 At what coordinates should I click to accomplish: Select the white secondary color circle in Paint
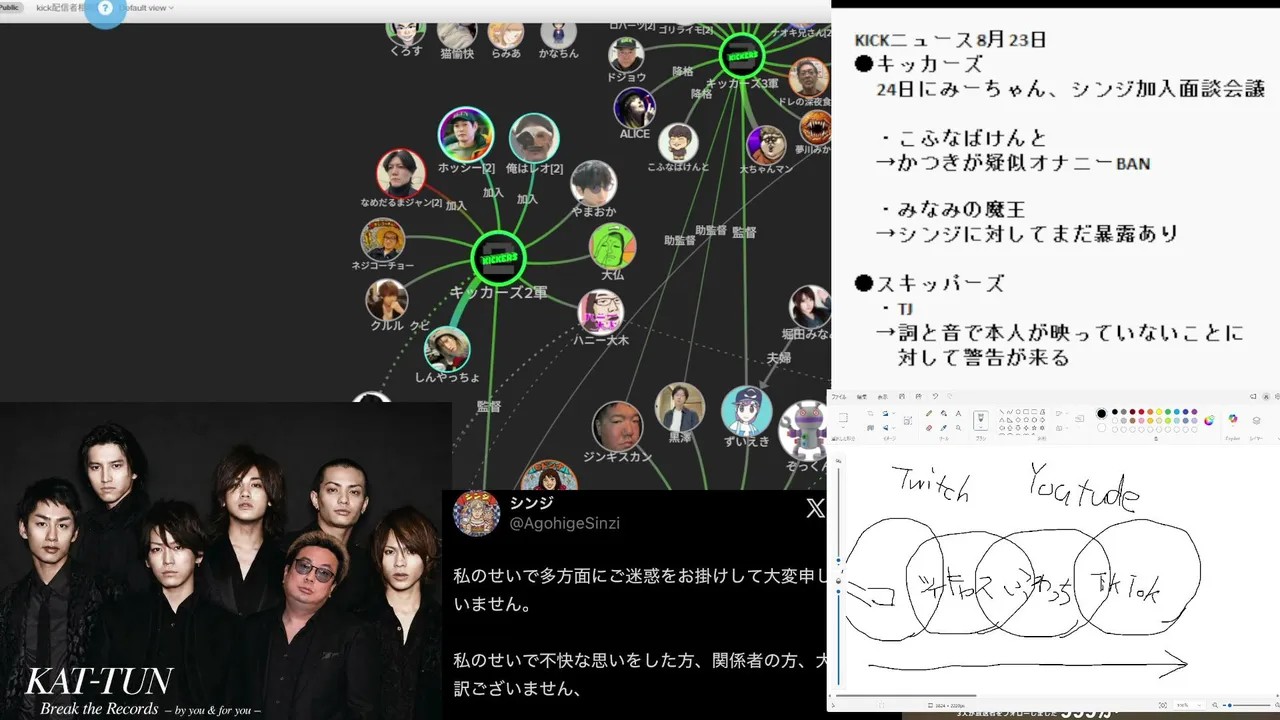coord(1101,428)
